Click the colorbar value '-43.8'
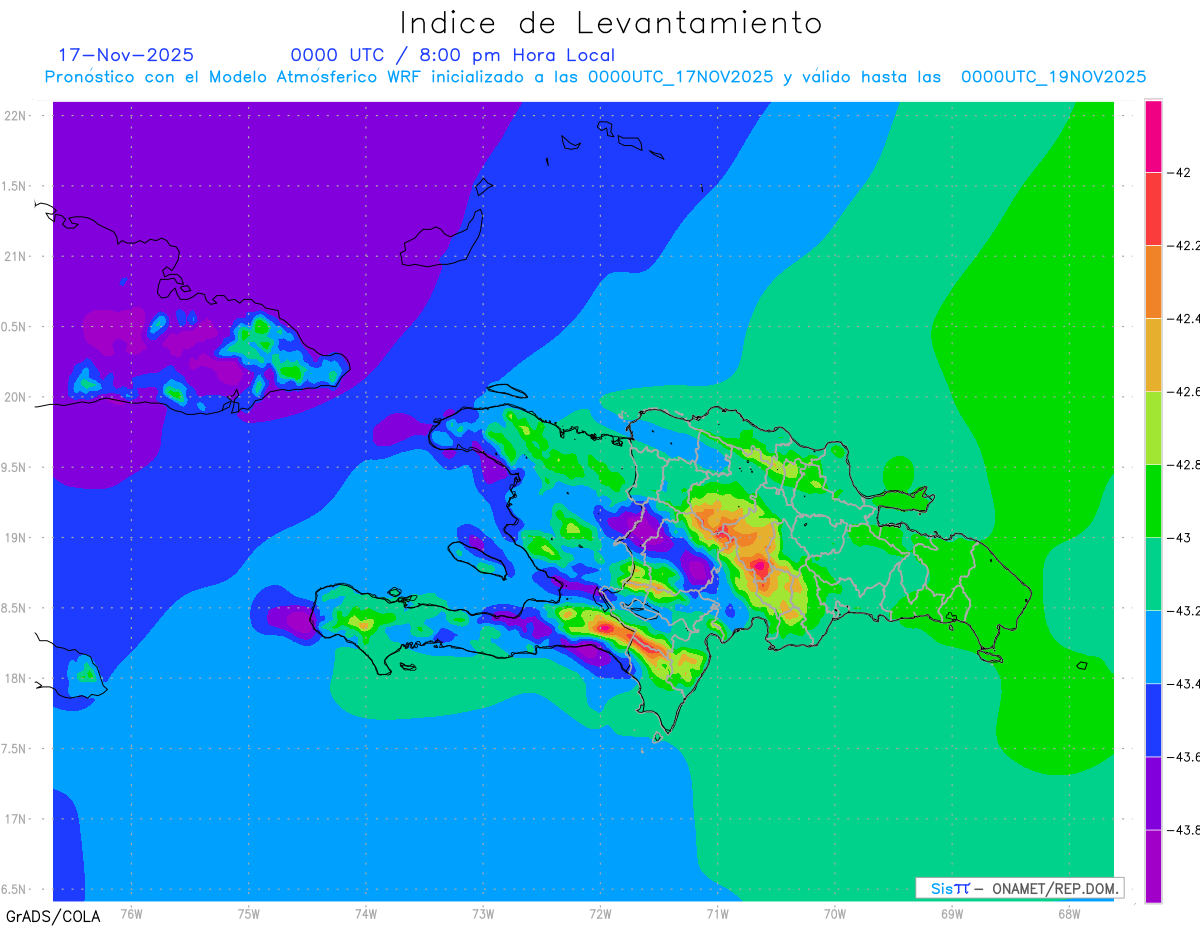 [1184, 830]
